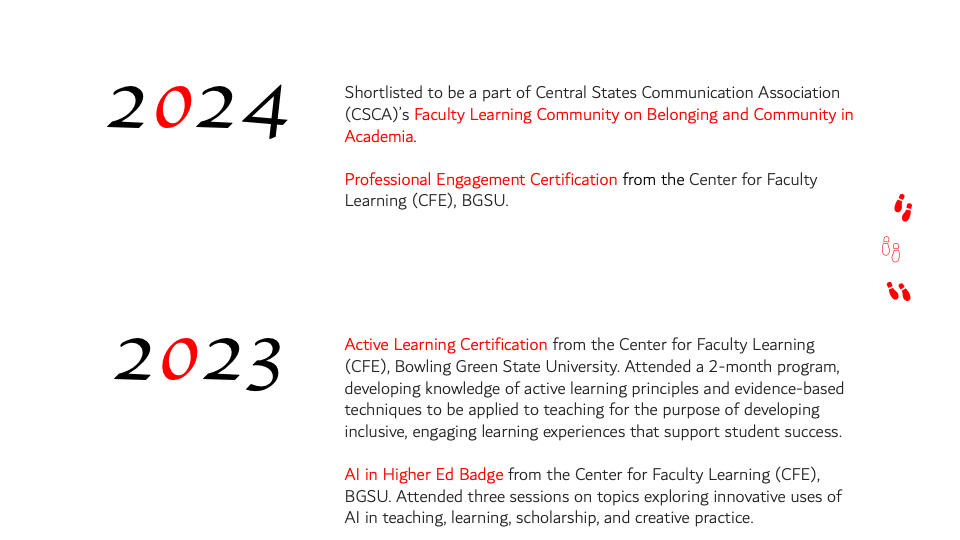The image size is (960, 540).
Task: Click the top solid red footprints icon
Action: coord(903,208)
